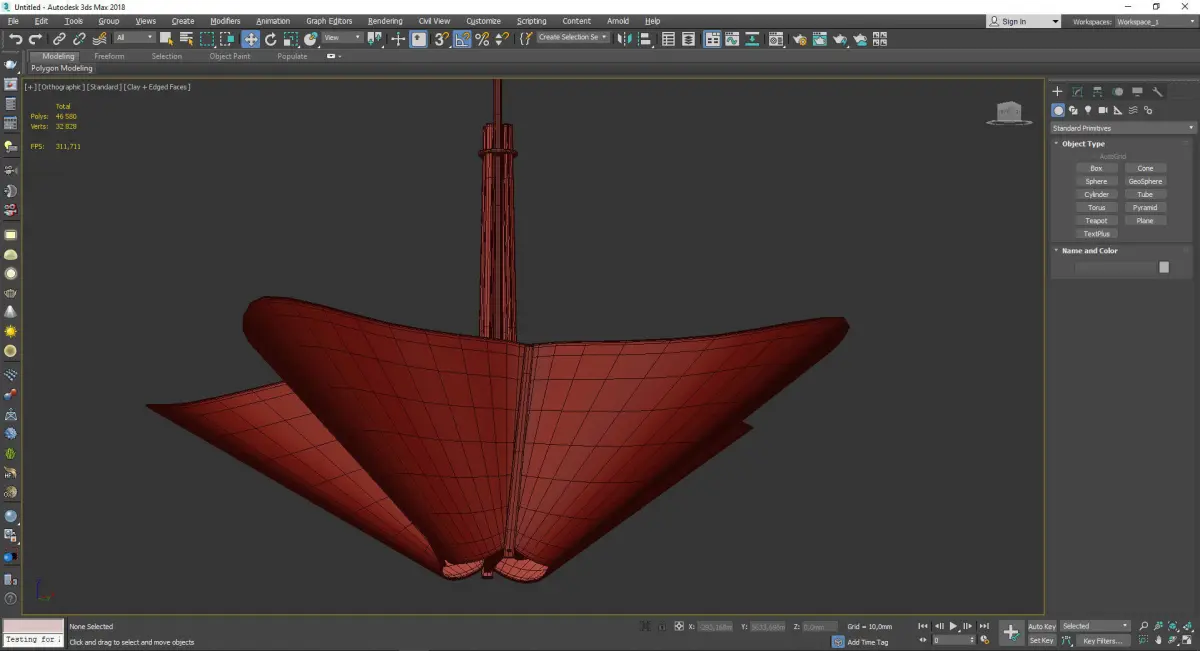Activate the Select Object tool
The image size is (1200, 651).
click(x=166, y=39)
